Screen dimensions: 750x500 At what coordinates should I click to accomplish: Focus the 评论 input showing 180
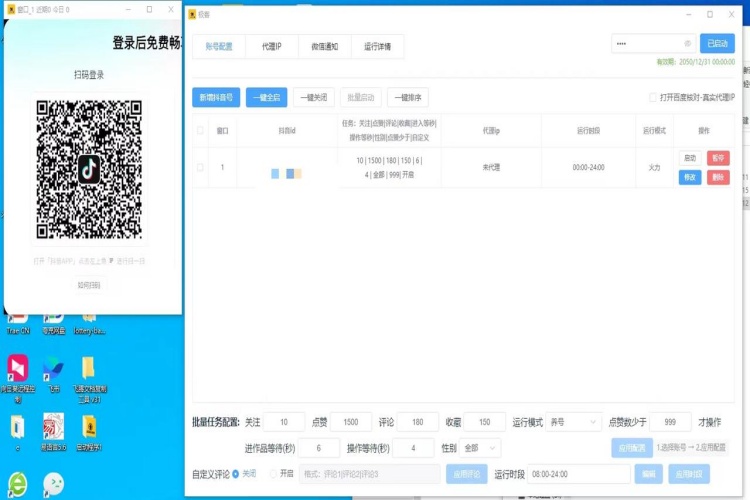(418, 422)
